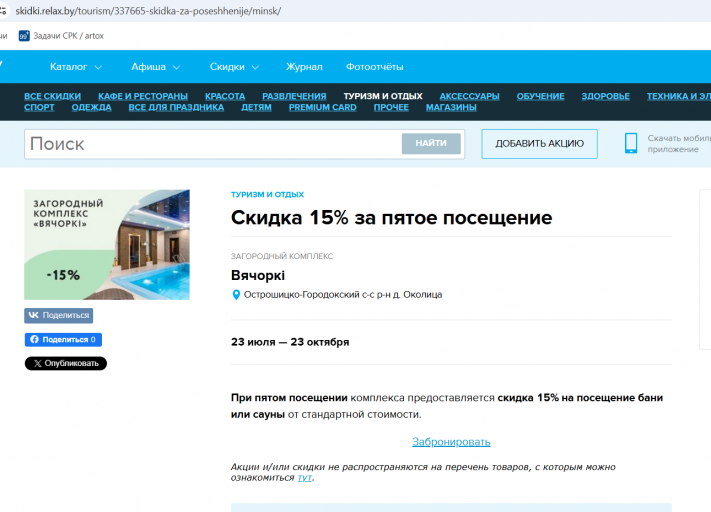
Task: Expand the Афиша dropdown
Action: pos(156,67)
